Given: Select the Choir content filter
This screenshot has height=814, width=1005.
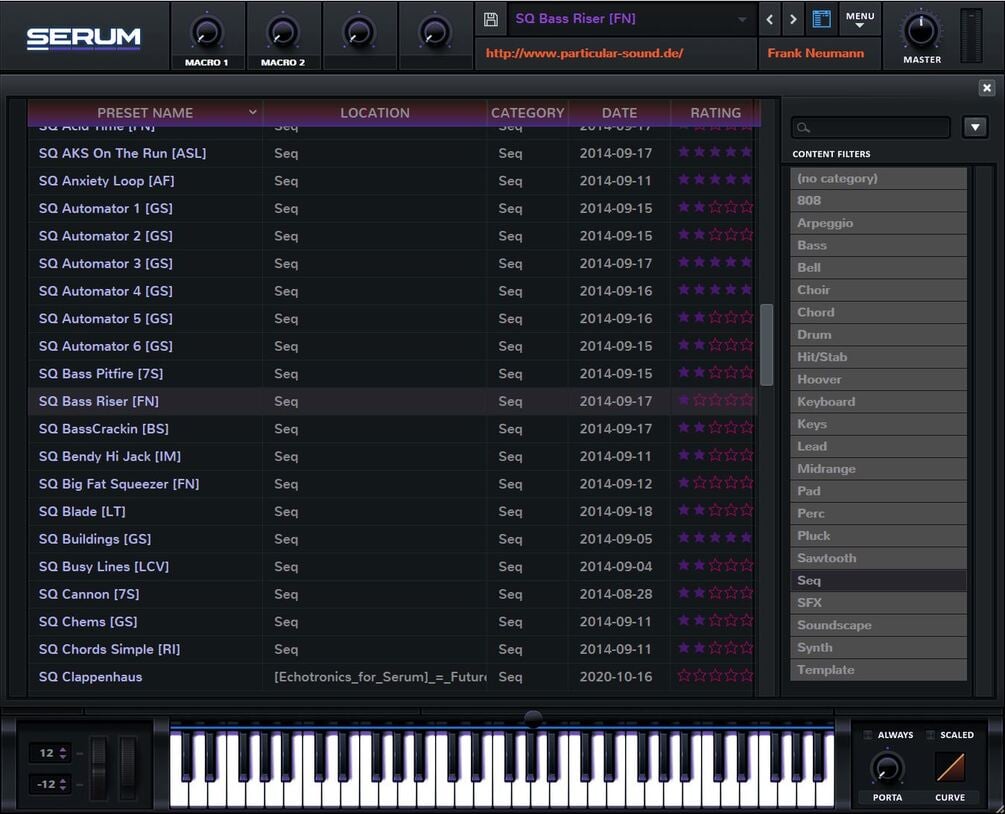Looking at the screenshot, I should tap(878, 290).
